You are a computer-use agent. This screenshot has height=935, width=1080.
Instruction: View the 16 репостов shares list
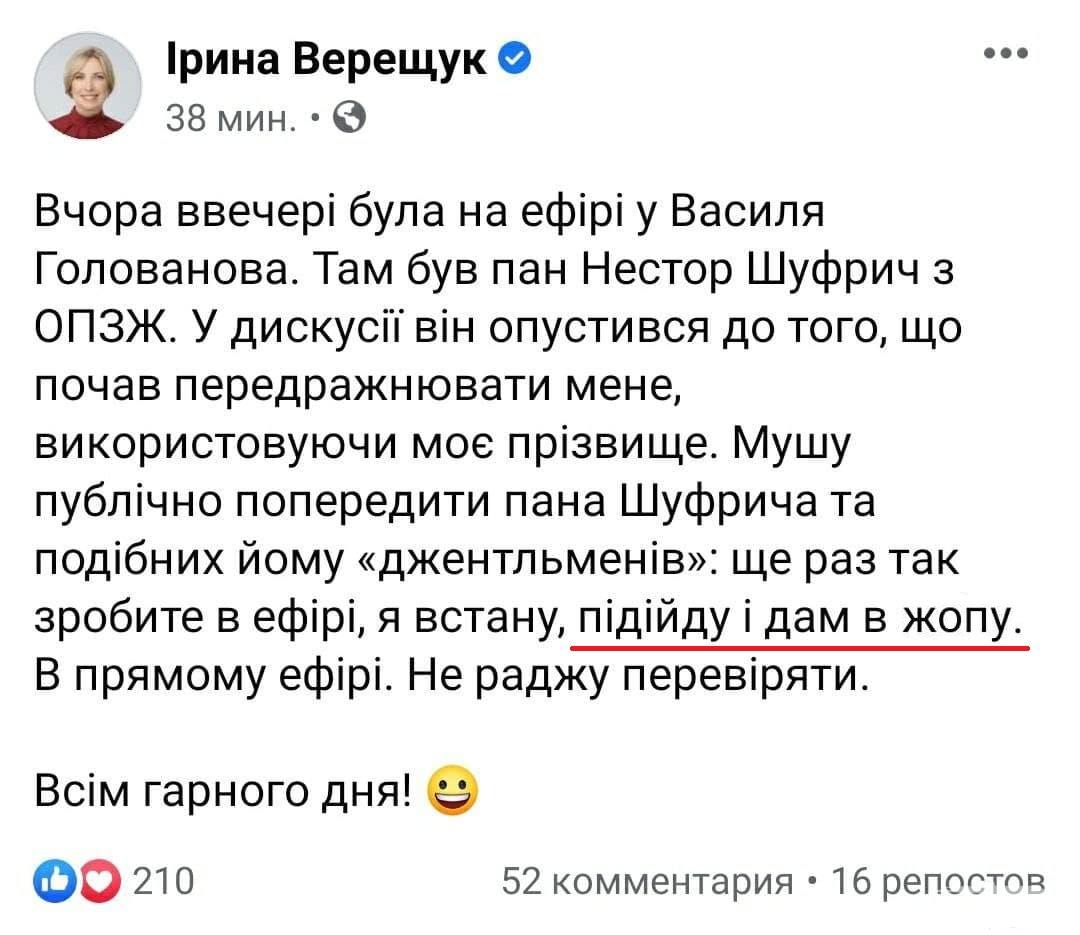tap(938, 881)
